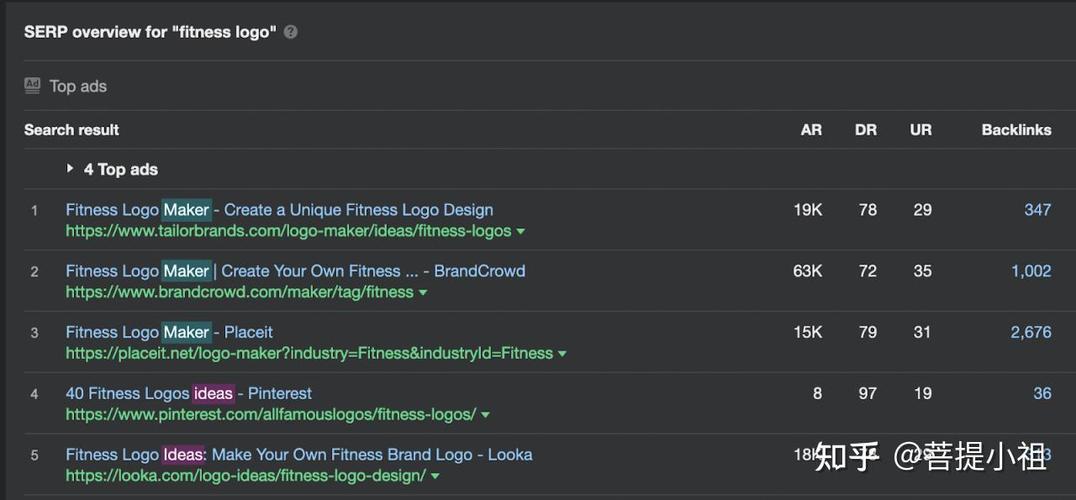Open the BrandCrowd Fitness Logo Maker title
The width and height of the screenshot is (1076, 500).
(x=295, y=271)
